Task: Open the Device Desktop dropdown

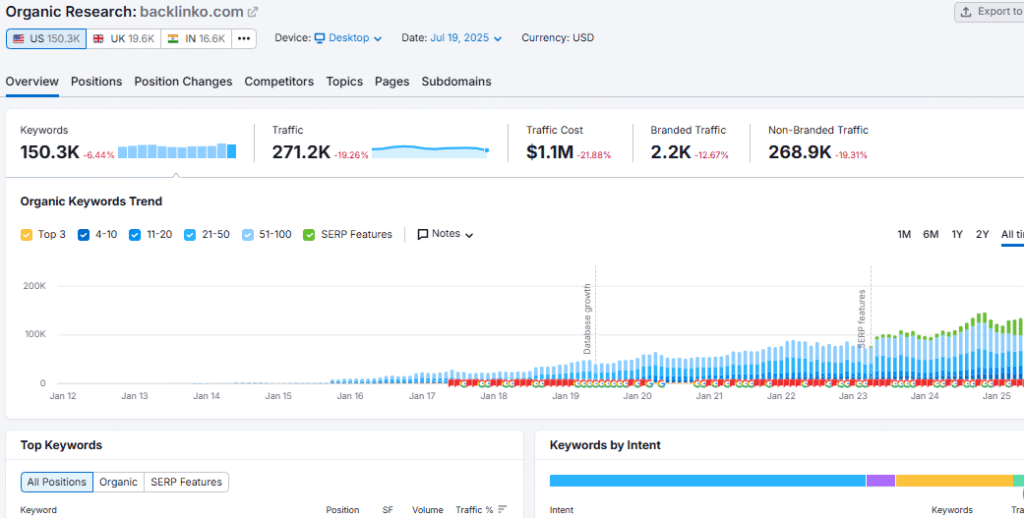Action: 348,38
